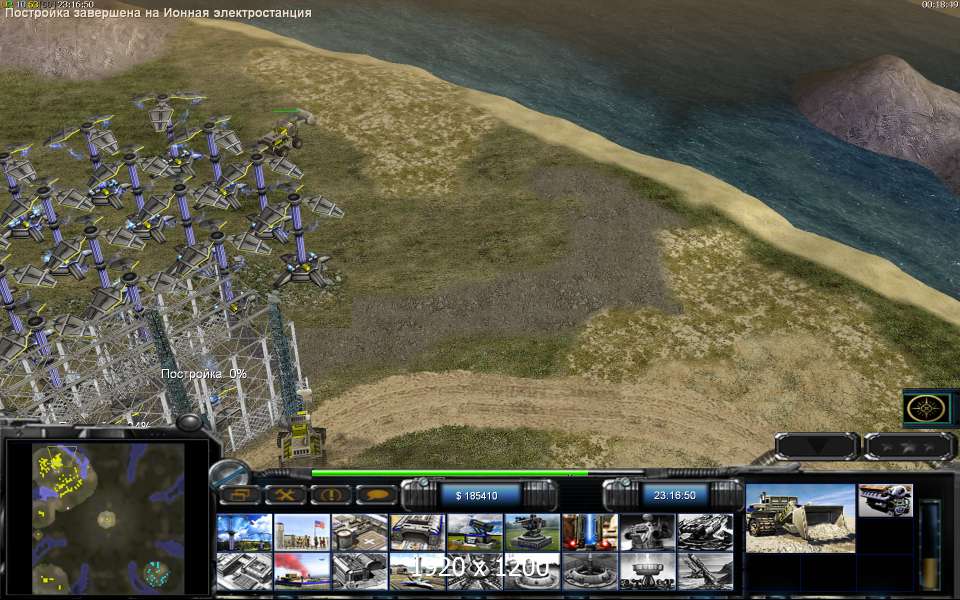The width and height of the screenshot is (960, 600).
Task: Click the yellow base cluster on the minimap
Action: click(x=59, y=473)
